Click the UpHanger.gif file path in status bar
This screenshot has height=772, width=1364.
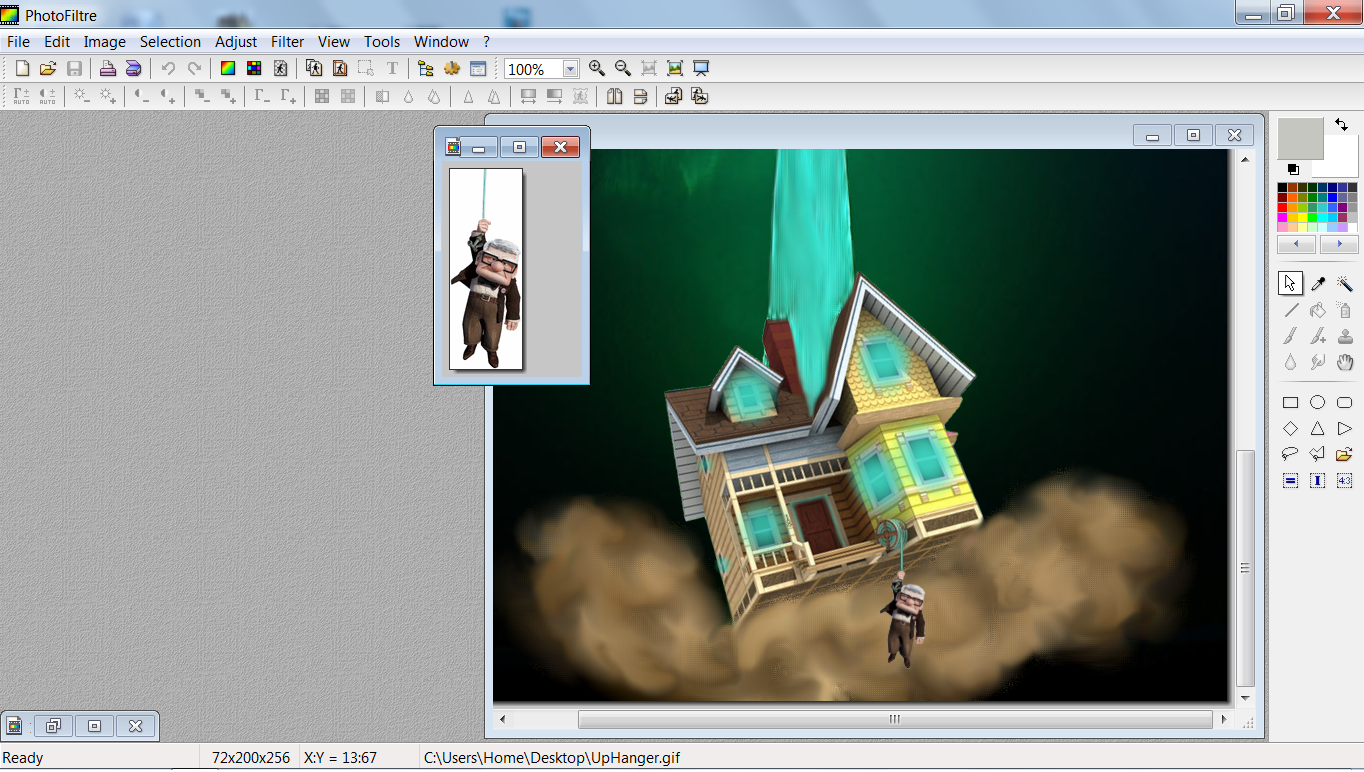[x=552, y=758]
